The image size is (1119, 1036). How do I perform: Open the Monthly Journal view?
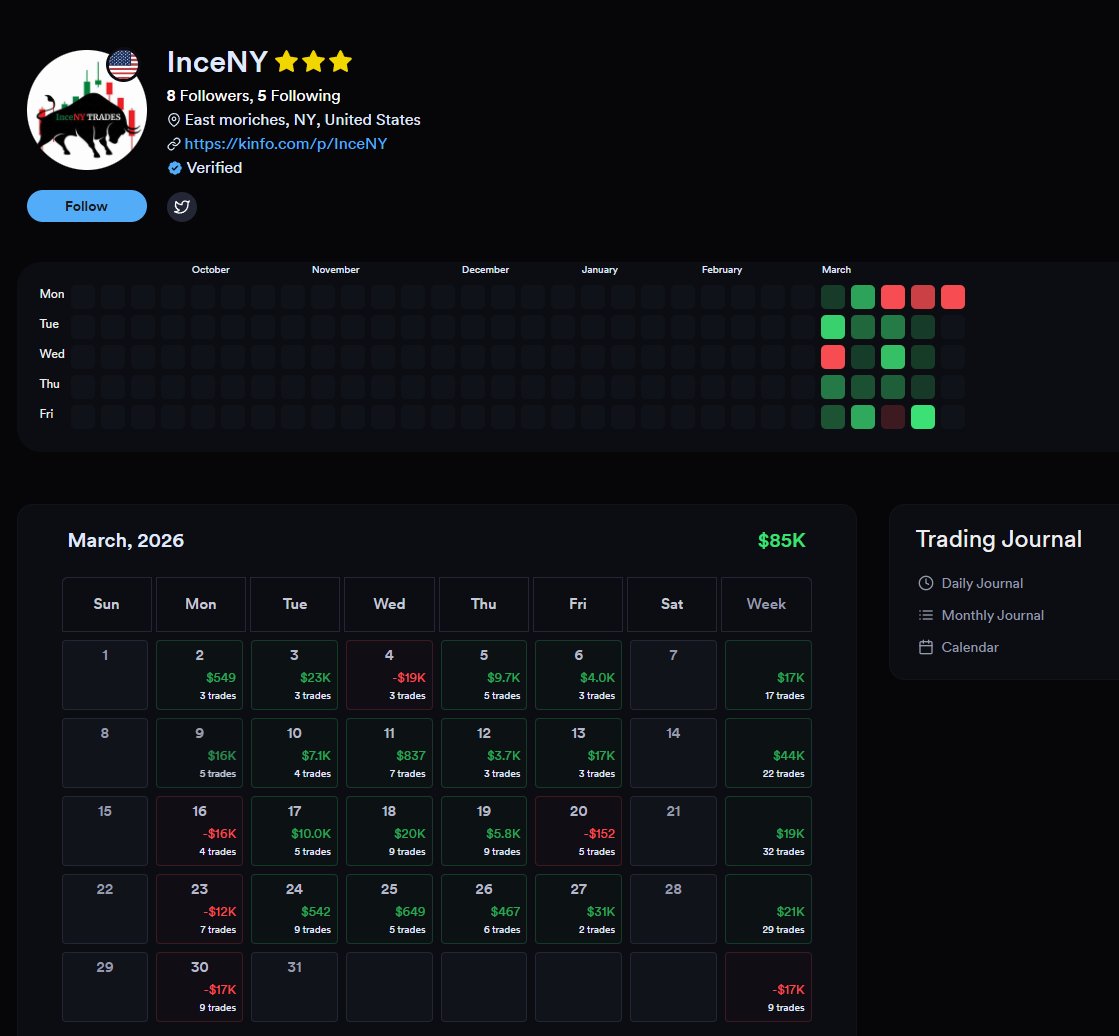tap(992, 615)
